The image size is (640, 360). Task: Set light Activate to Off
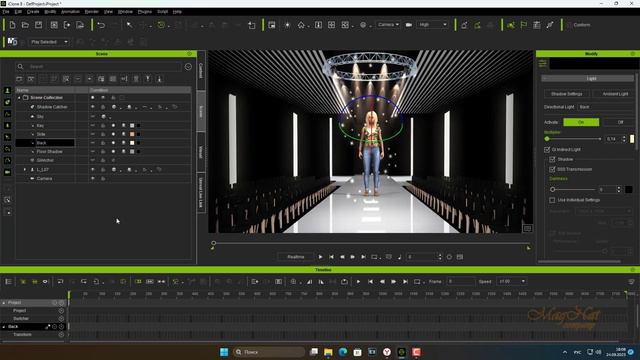620,122
